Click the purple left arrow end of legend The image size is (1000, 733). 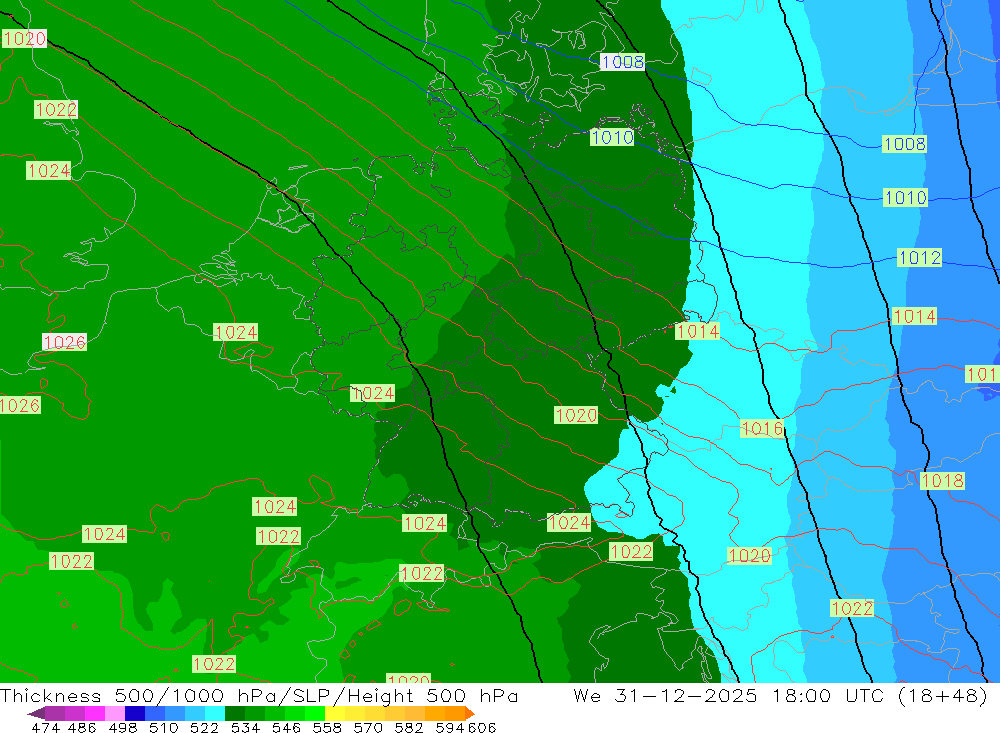[36, 713]
